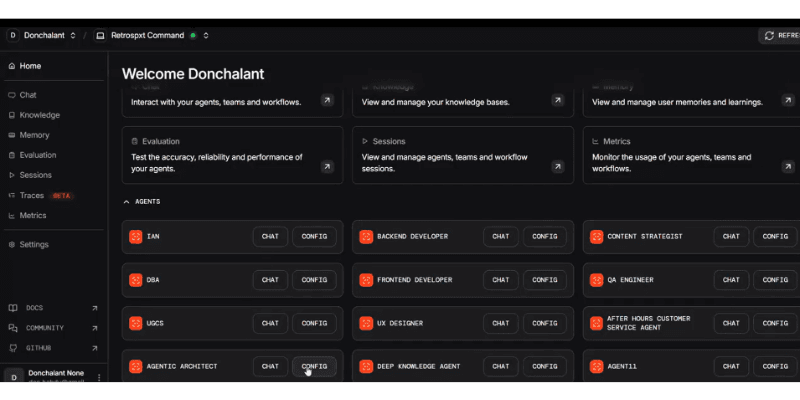Open the Metrics card arrow icon
This screenshot has width=800, height=400.
coord(788,166)
